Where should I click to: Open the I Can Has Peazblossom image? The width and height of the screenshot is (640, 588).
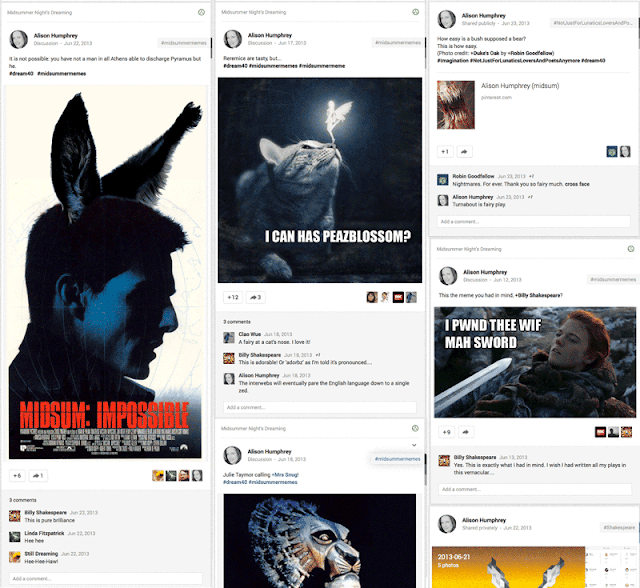(x=320, y=180)
